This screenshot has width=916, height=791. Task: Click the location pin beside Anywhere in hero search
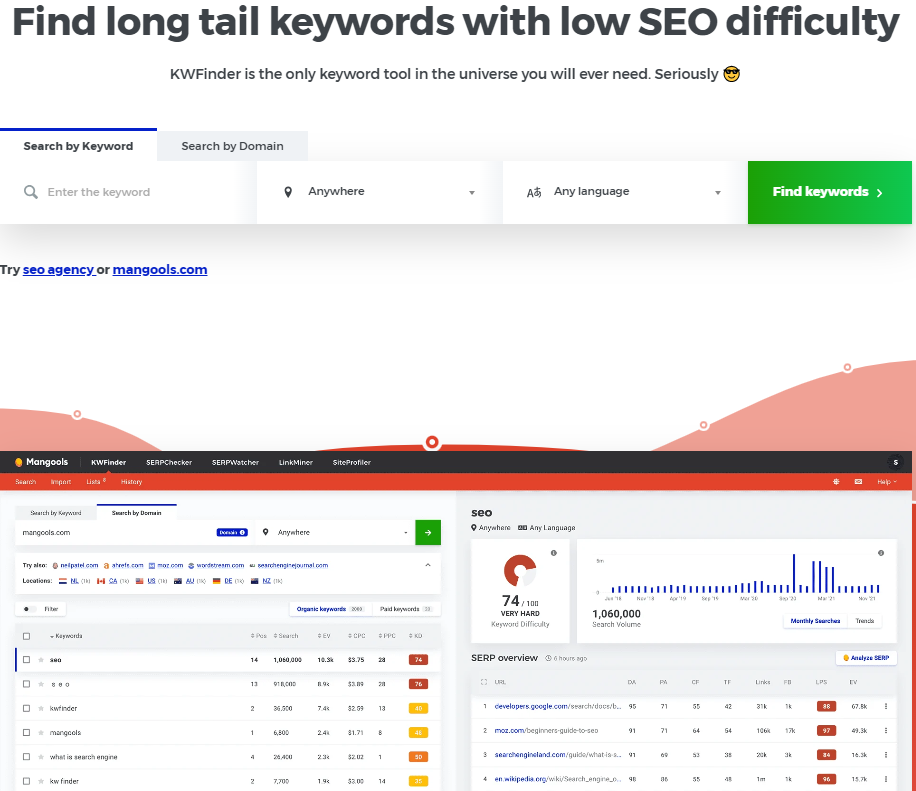coord(287,192)
